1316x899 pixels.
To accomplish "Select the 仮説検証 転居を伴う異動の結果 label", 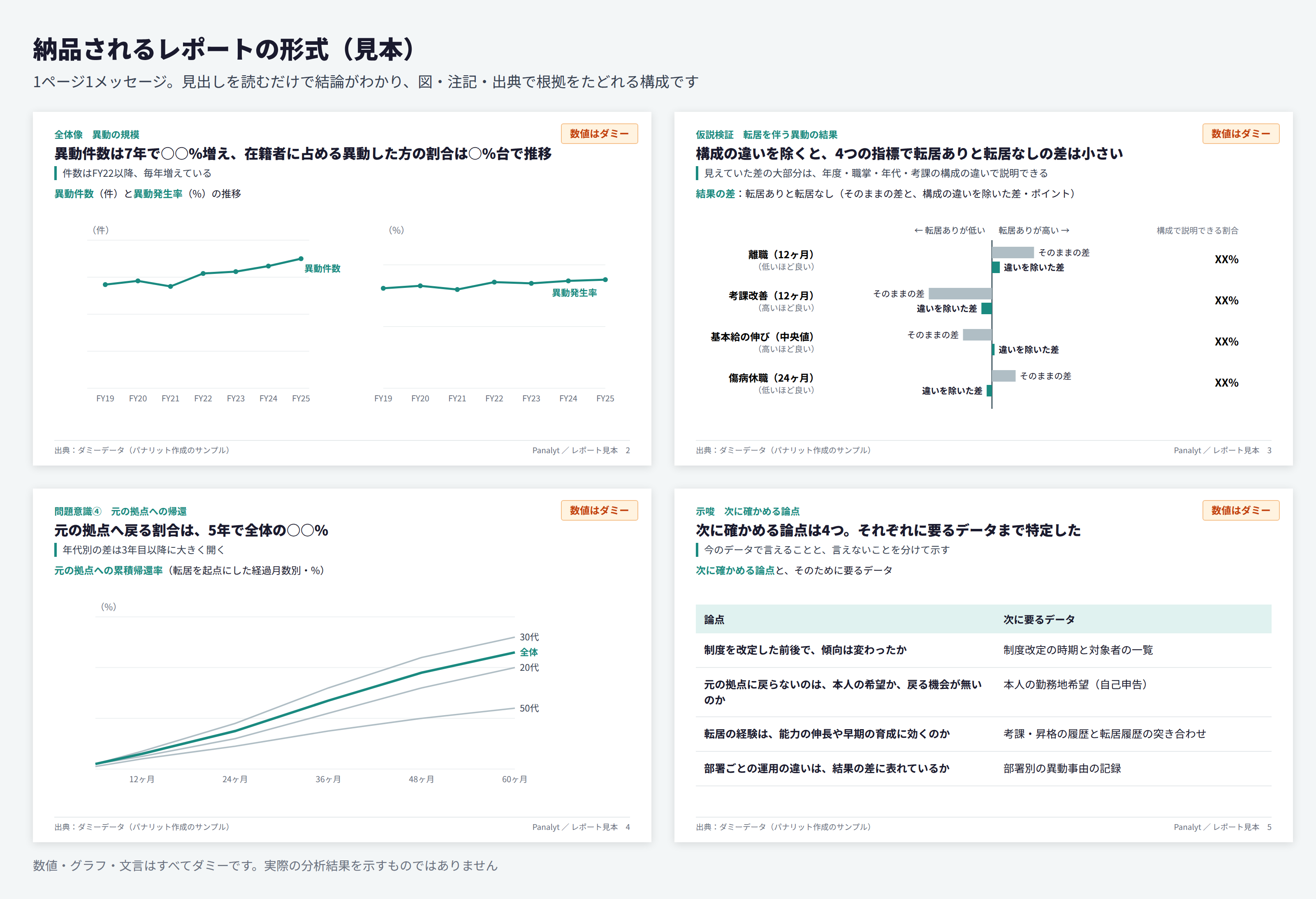I will point(766,135).
